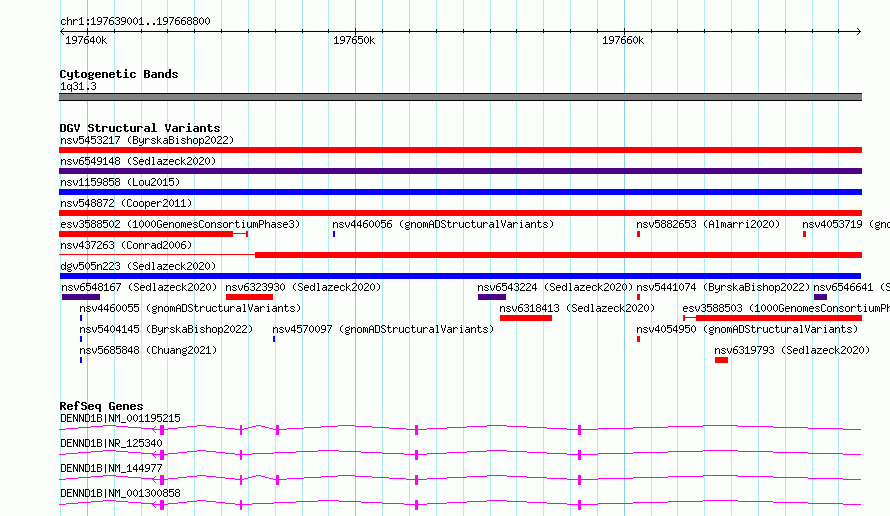
Task: Open the nsv6549148 (Sedlazeck2020) variant label
Action: (138, 161)
